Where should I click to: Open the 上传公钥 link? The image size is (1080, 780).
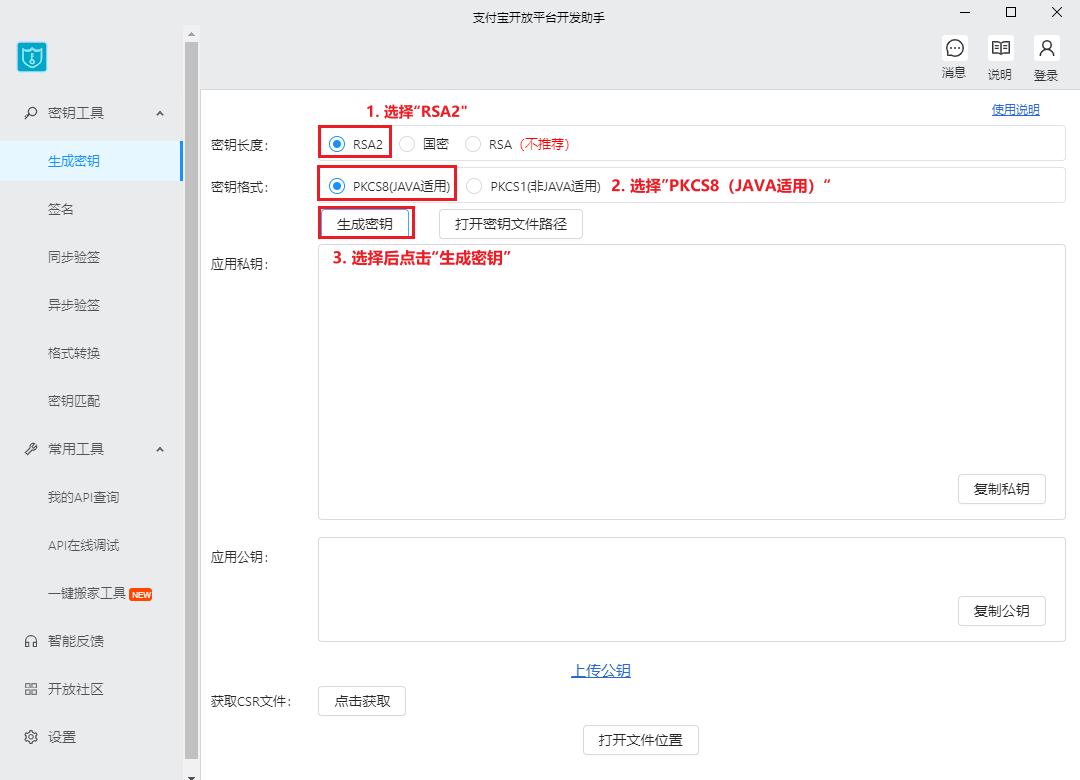[x=601, y=670]
